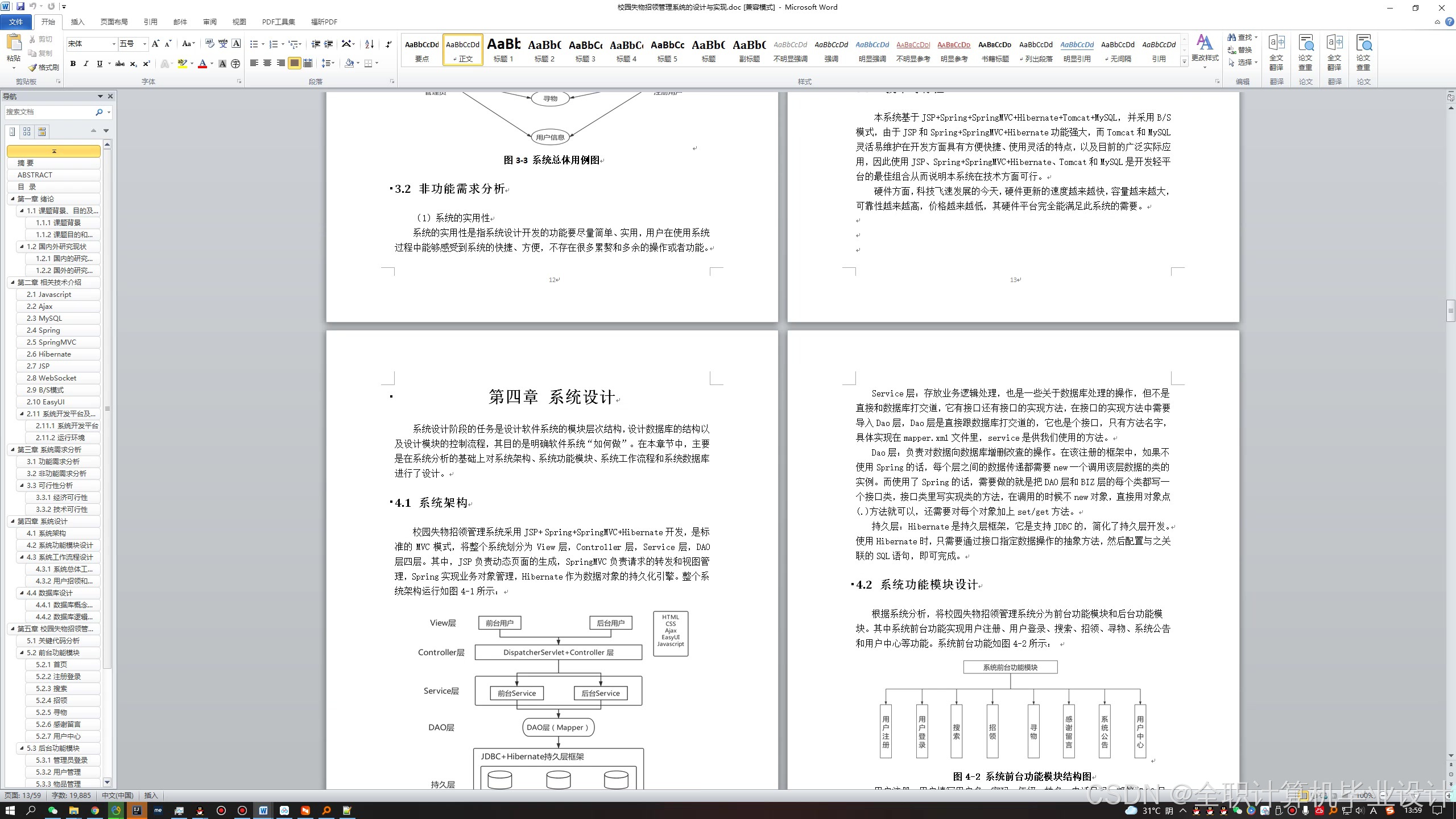Click the clear formatting eraser icon
The image size is (1456, 819).
pos(209,44)
